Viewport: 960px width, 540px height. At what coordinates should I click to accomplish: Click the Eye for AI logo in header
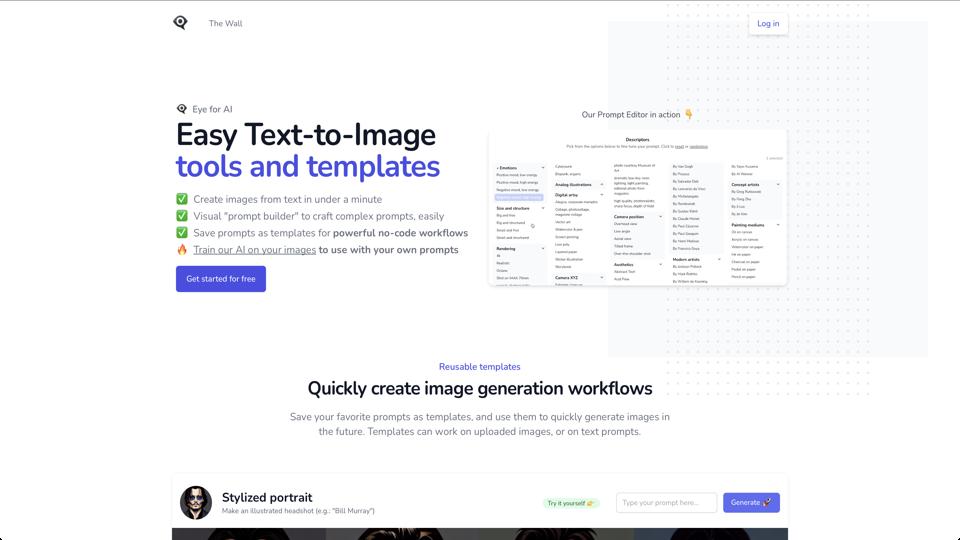pyautogui.click(x=180, y=23)
